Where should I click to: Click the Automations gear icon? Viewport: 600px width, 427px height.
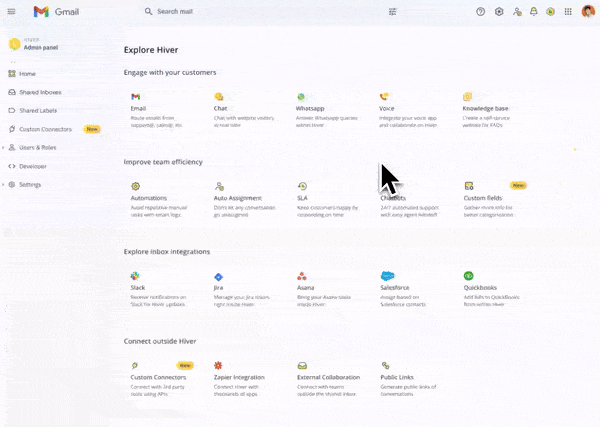[x=135, y=186]
